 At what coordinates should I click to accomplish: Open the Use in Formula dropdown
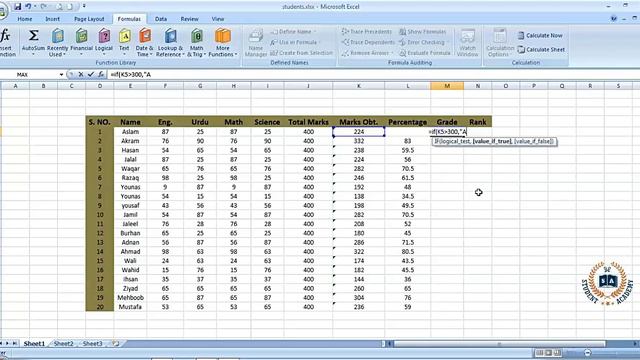coord(295,42)
